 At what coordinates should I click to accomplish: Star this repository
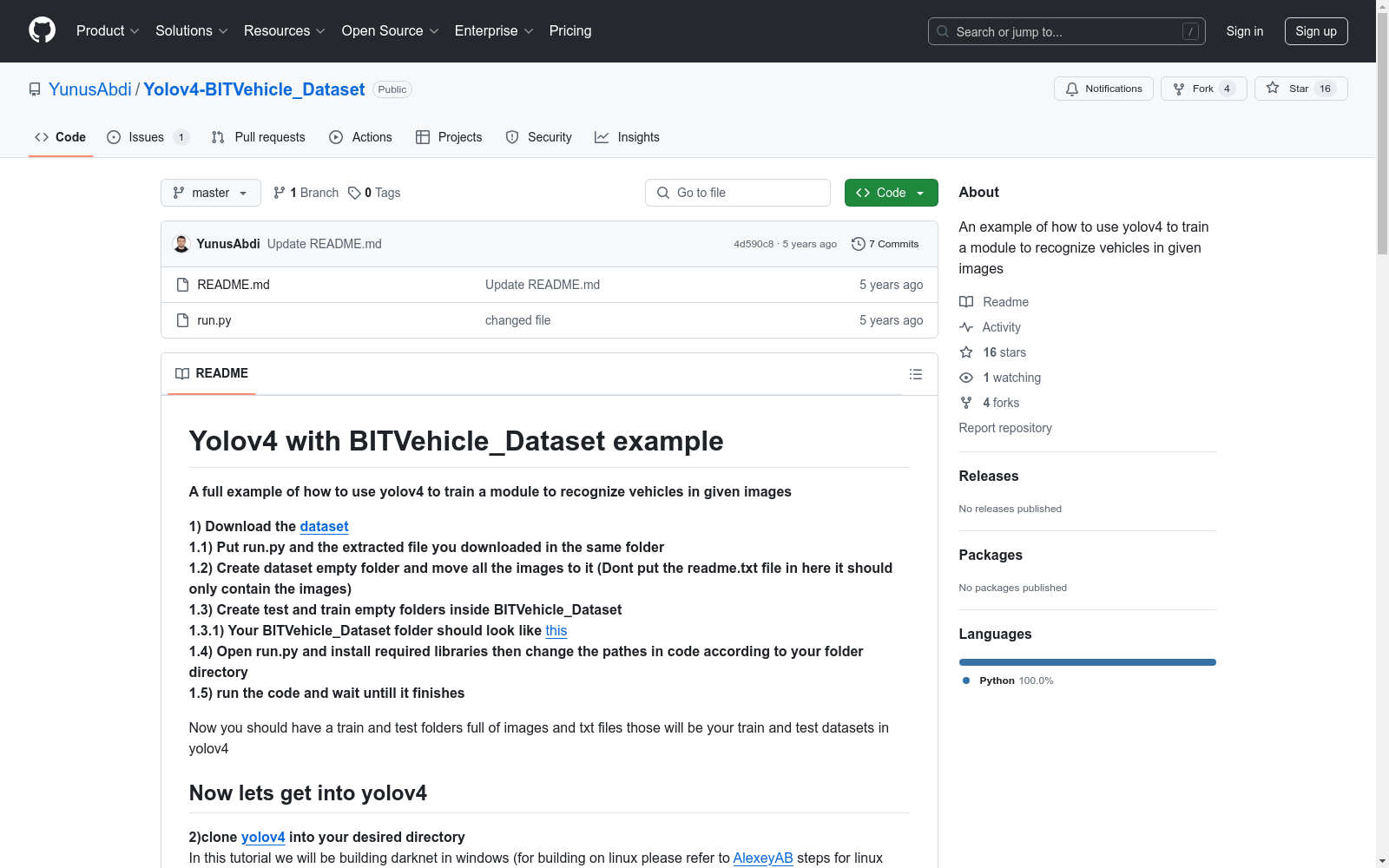(1300, 89)
